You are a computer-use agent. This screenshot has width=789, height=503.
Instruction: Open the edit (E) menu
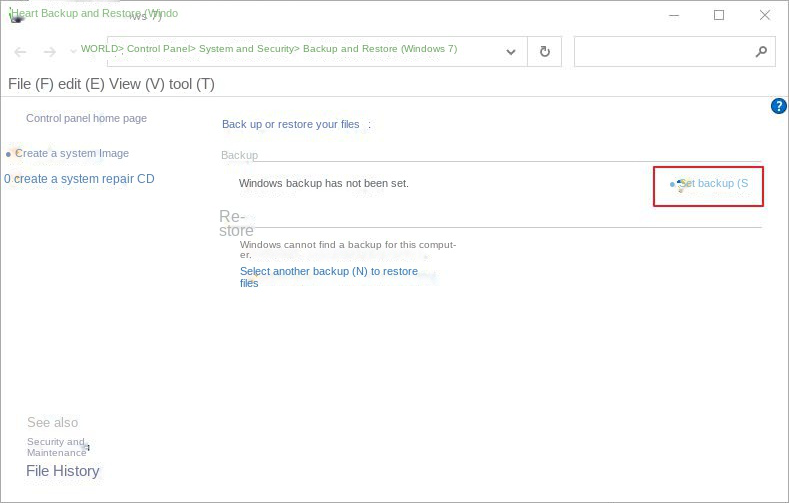[x=83, y=84]
